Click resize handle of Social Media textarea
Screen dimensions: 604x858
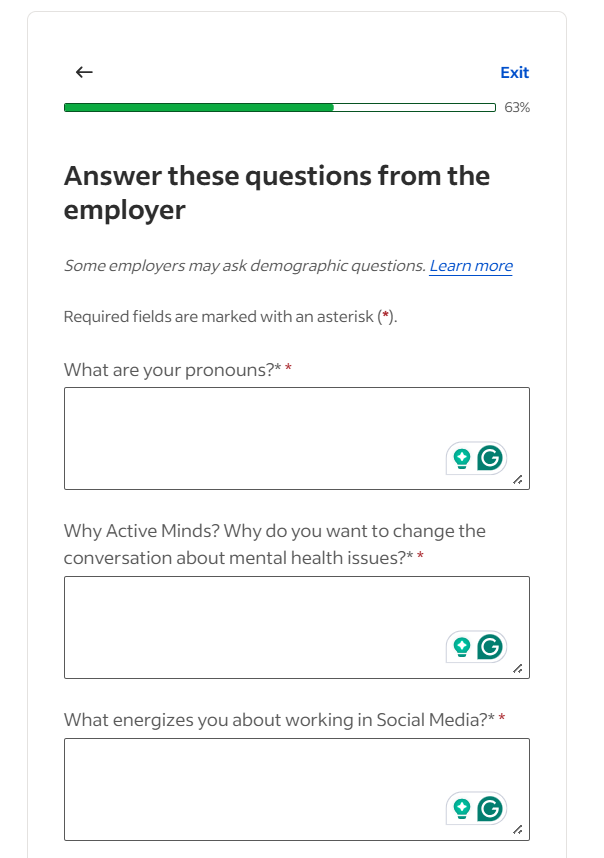click(518, 830)
